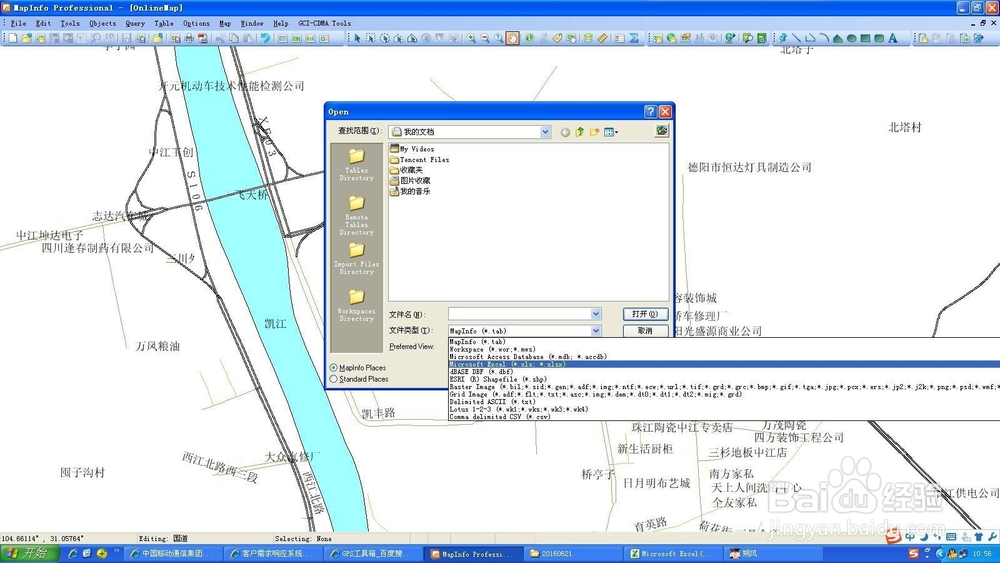The image size is (1000, 563).
Task: Open the Table menu
Action: pyautogui.click(x=164, y=24)
